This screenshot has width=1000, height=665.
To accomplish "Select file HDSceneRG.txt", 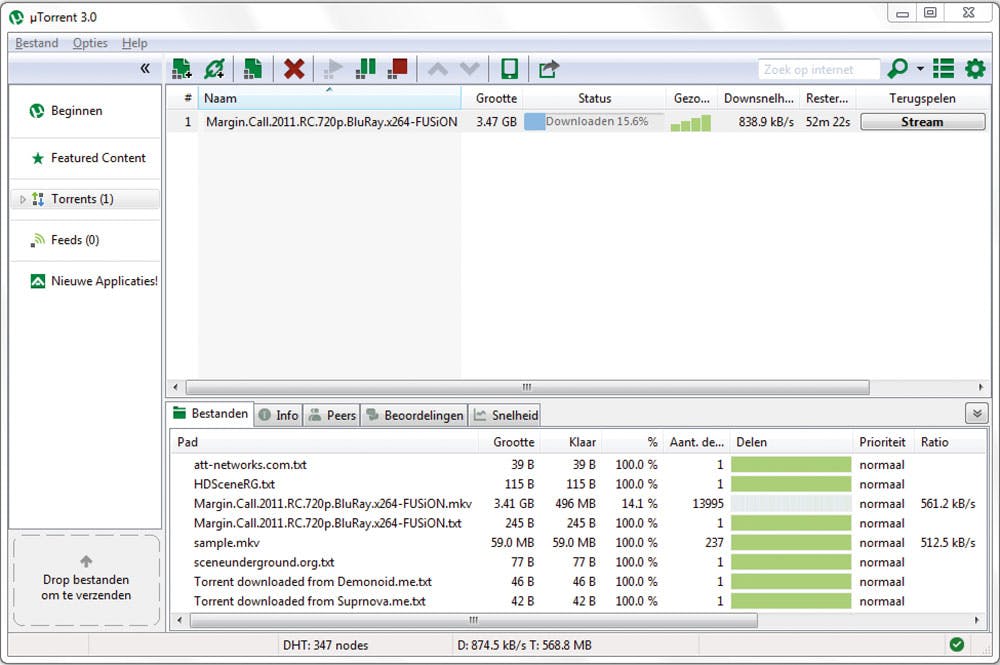I will point(234,484).
